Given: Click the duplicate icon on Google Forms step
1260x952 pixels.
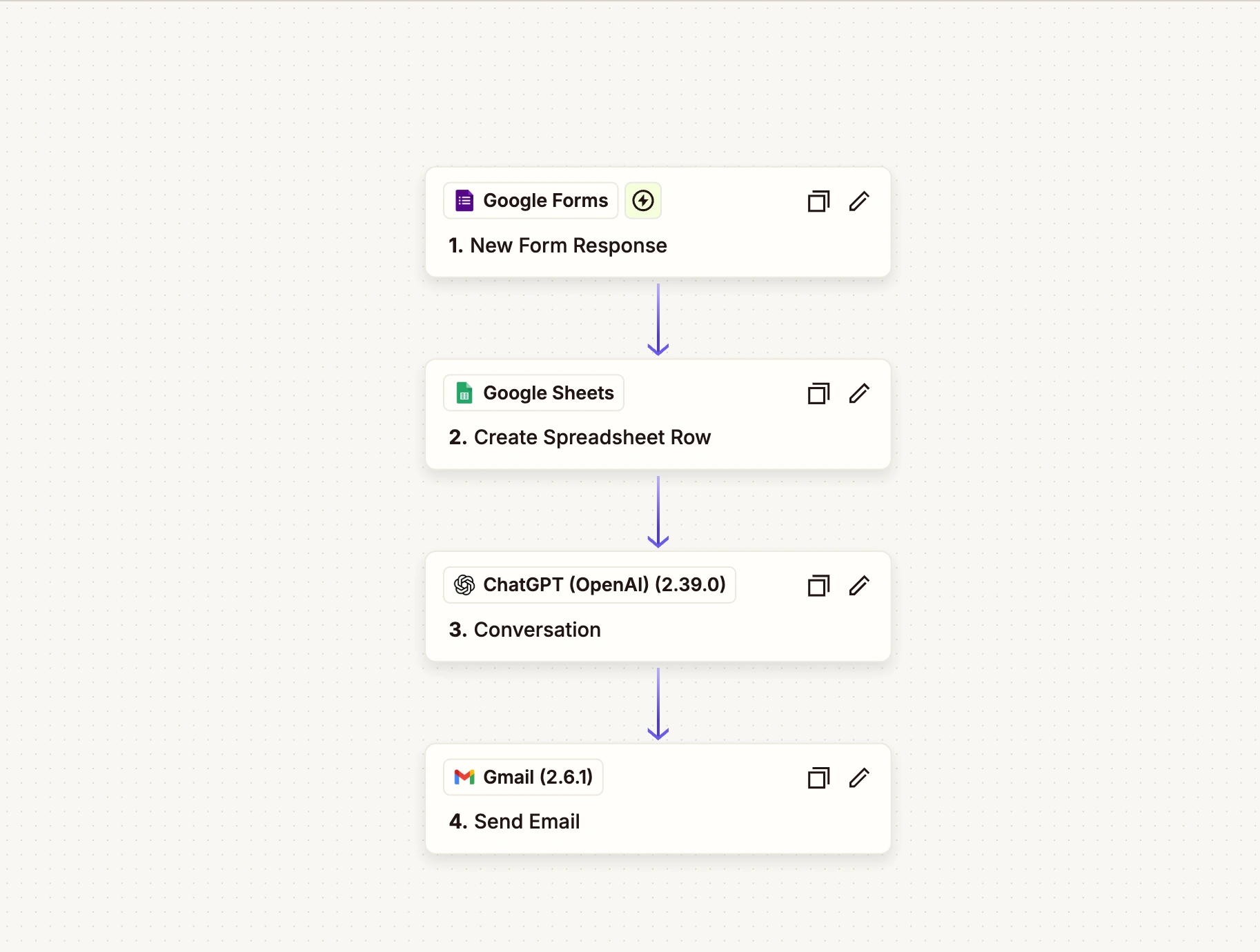Looking at the screenshot, I should tap(818, 201).
